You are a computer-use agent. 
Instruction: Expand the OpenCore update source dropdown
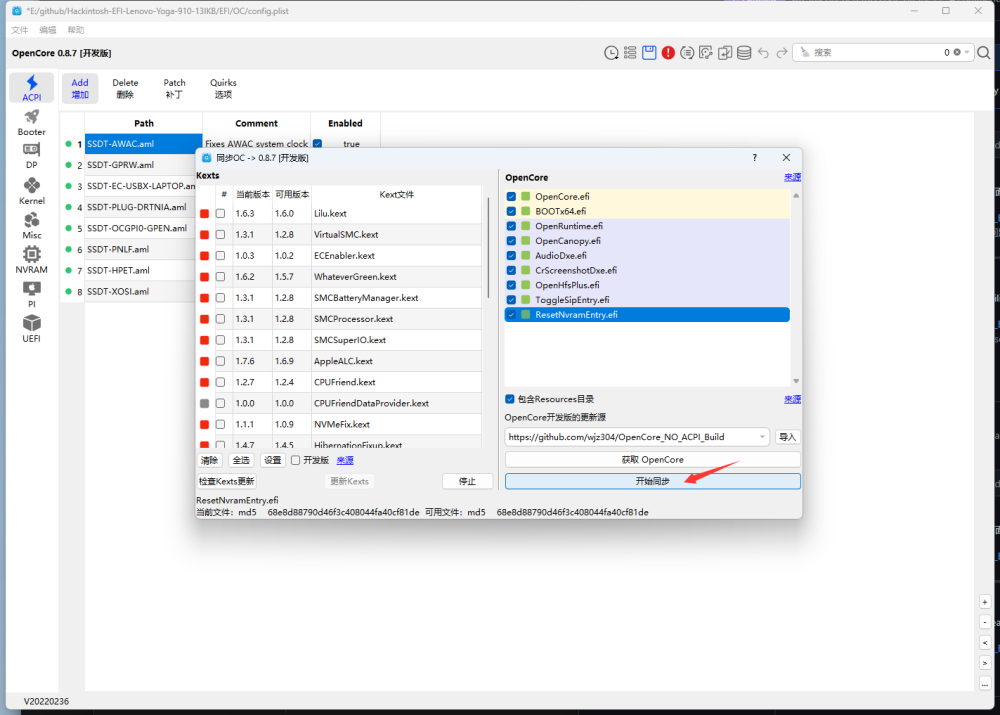coord(762,437)
